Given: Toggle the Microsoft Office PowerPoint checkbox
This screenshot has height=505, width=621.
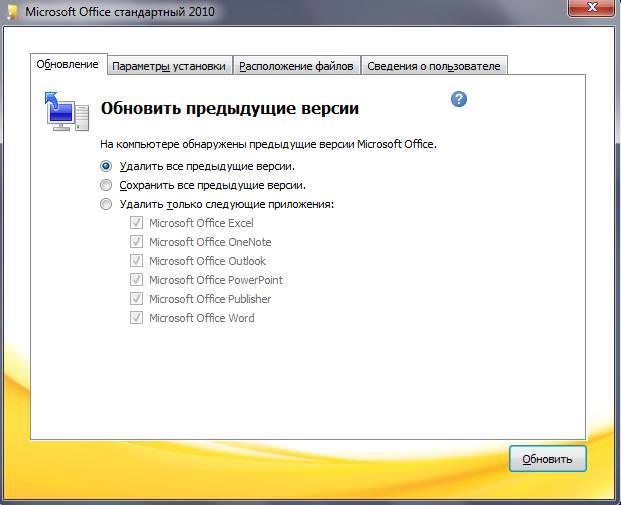Looking at the screenshot, I should tap(136, 280).
